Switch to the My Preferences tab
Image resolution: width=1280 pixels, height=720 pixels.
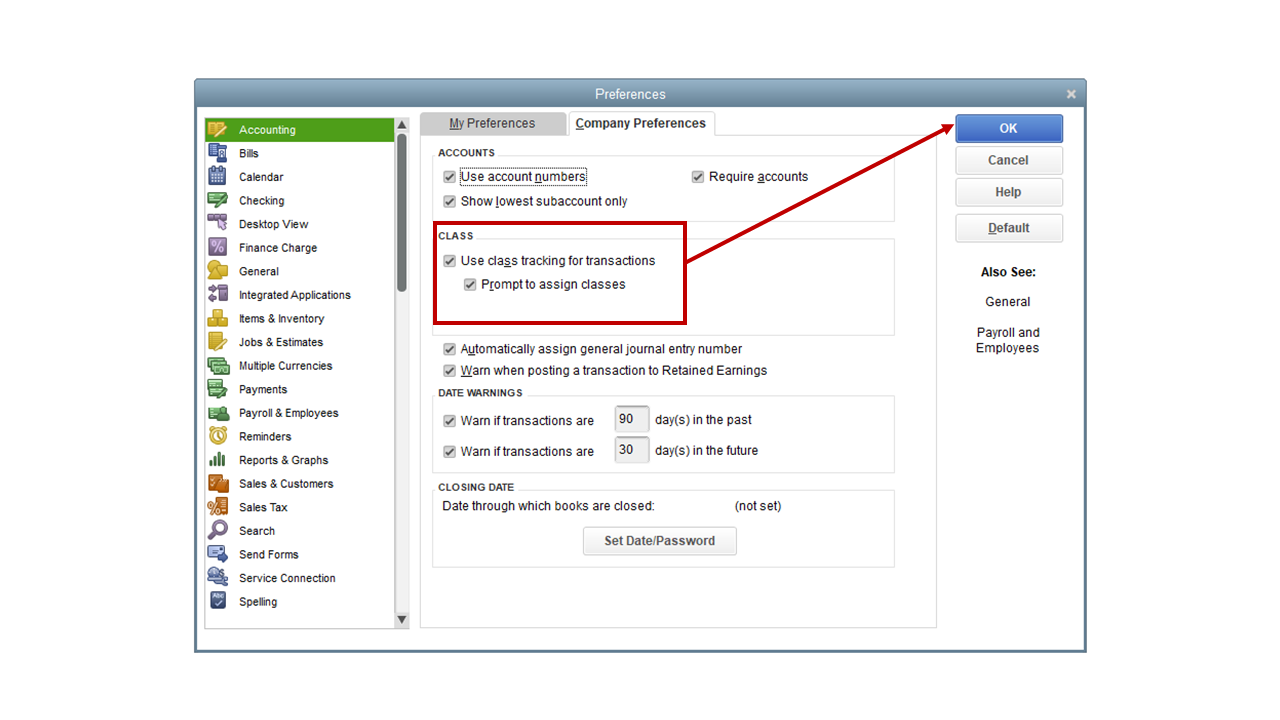click(x=492, y=123)
